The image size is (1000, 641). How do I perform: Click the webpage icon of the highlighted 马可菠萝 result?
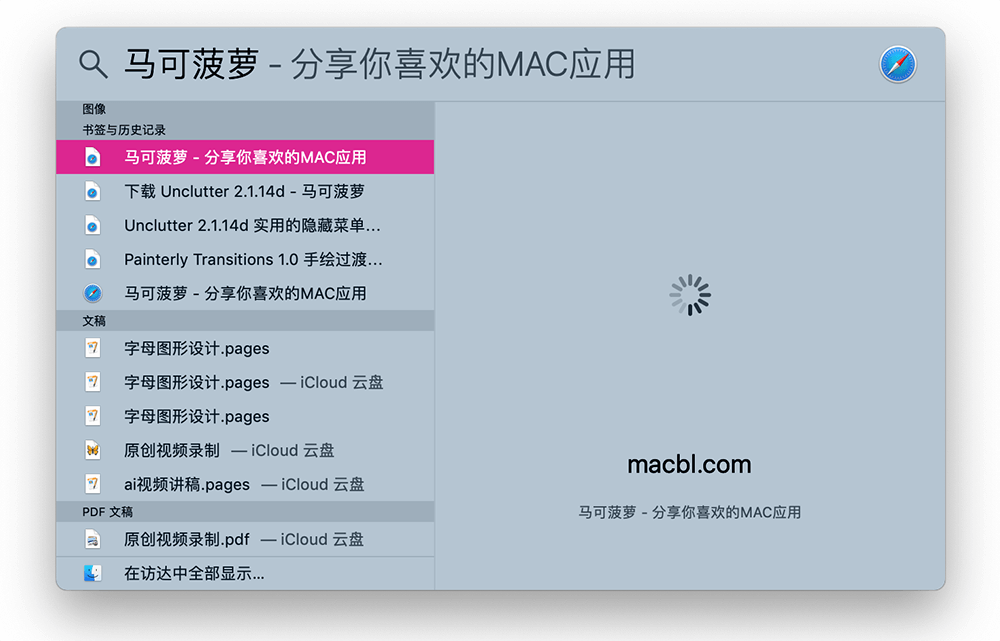coord(92,157)
